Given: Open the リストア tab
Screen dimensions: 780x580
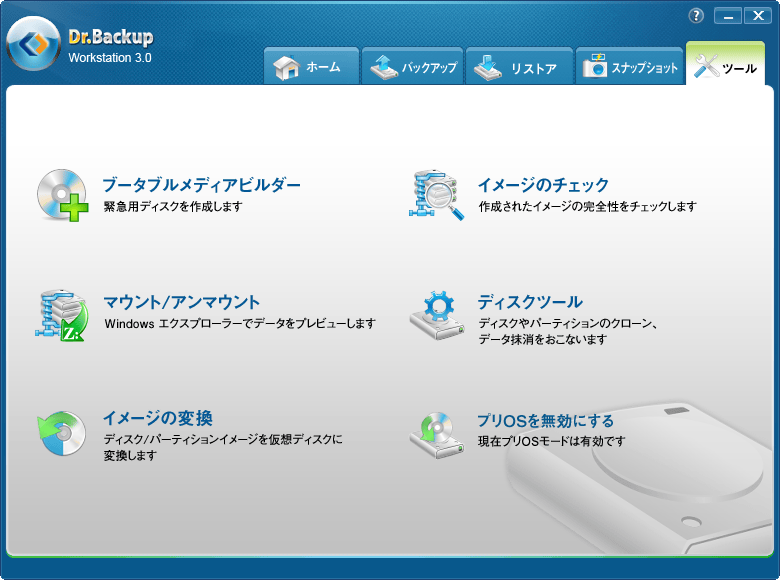Looking at the screenshot, I should point(519,66).
